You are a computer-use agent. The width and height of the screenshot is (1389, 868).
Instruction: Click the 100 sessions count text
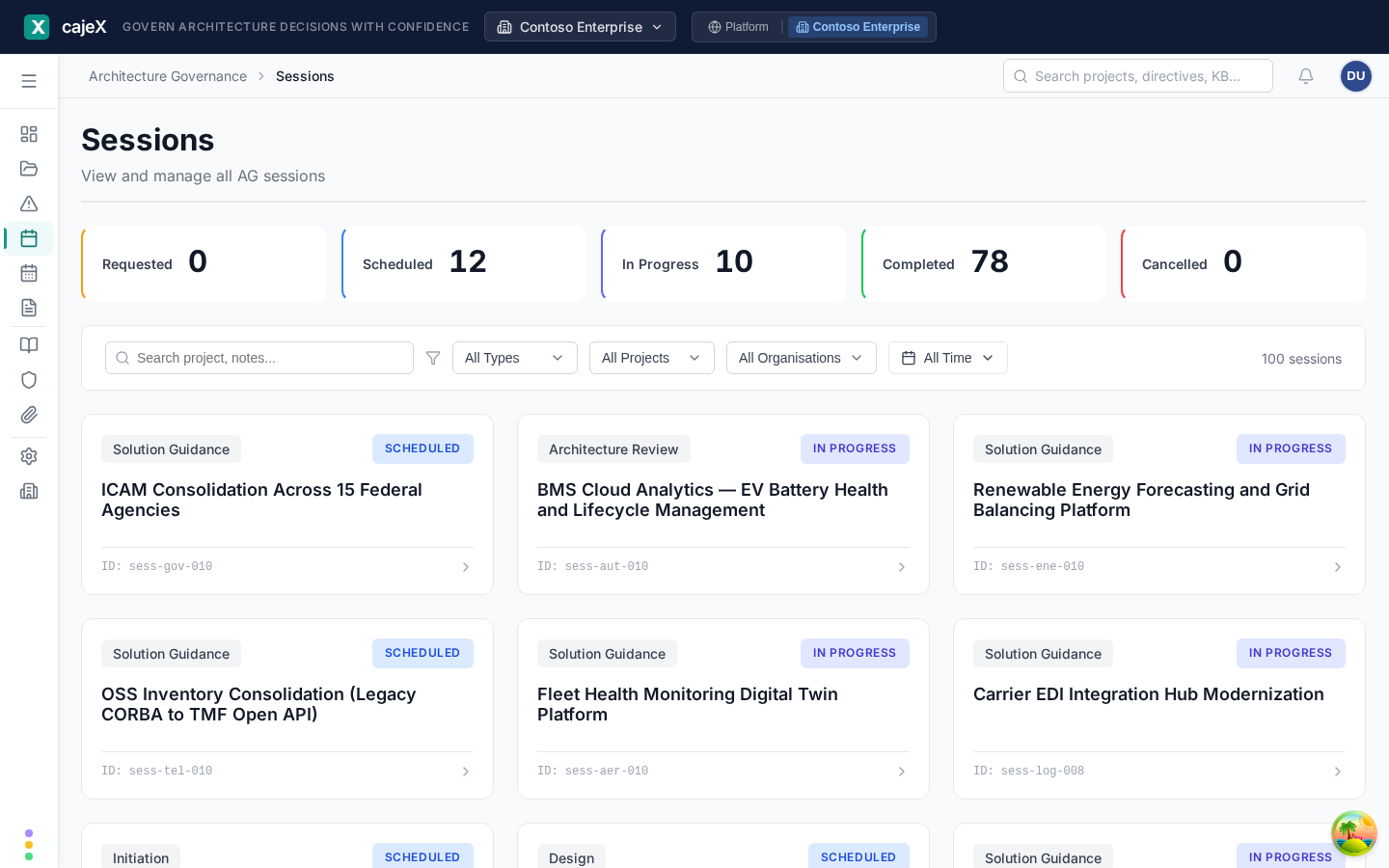coord(1301,359)
